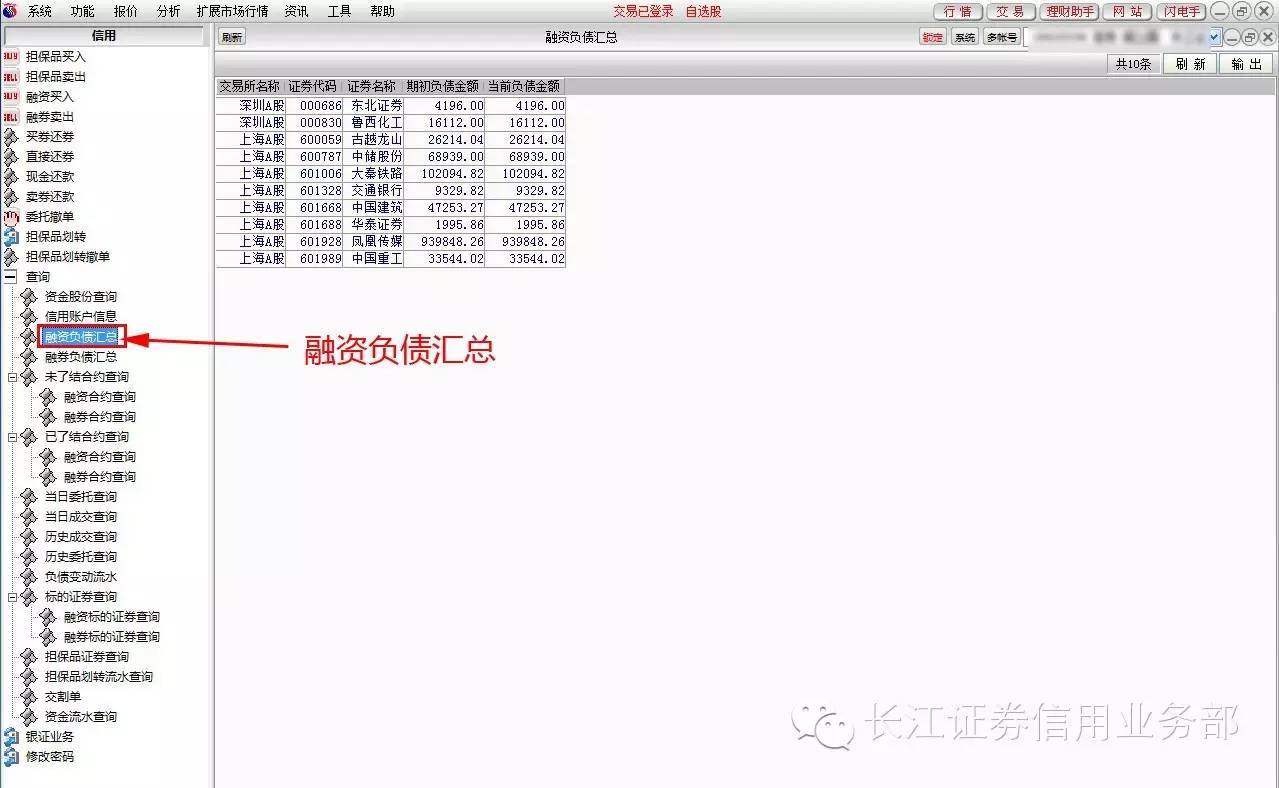Screen dimensions: 1279x788
Task: Open the 系统 menu
Action: [x=38, y=11]
